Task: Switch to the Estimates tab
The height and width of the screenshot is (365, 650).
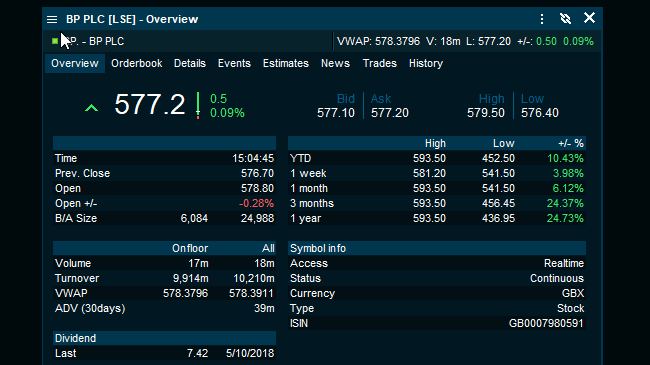Action: point(286,63)
